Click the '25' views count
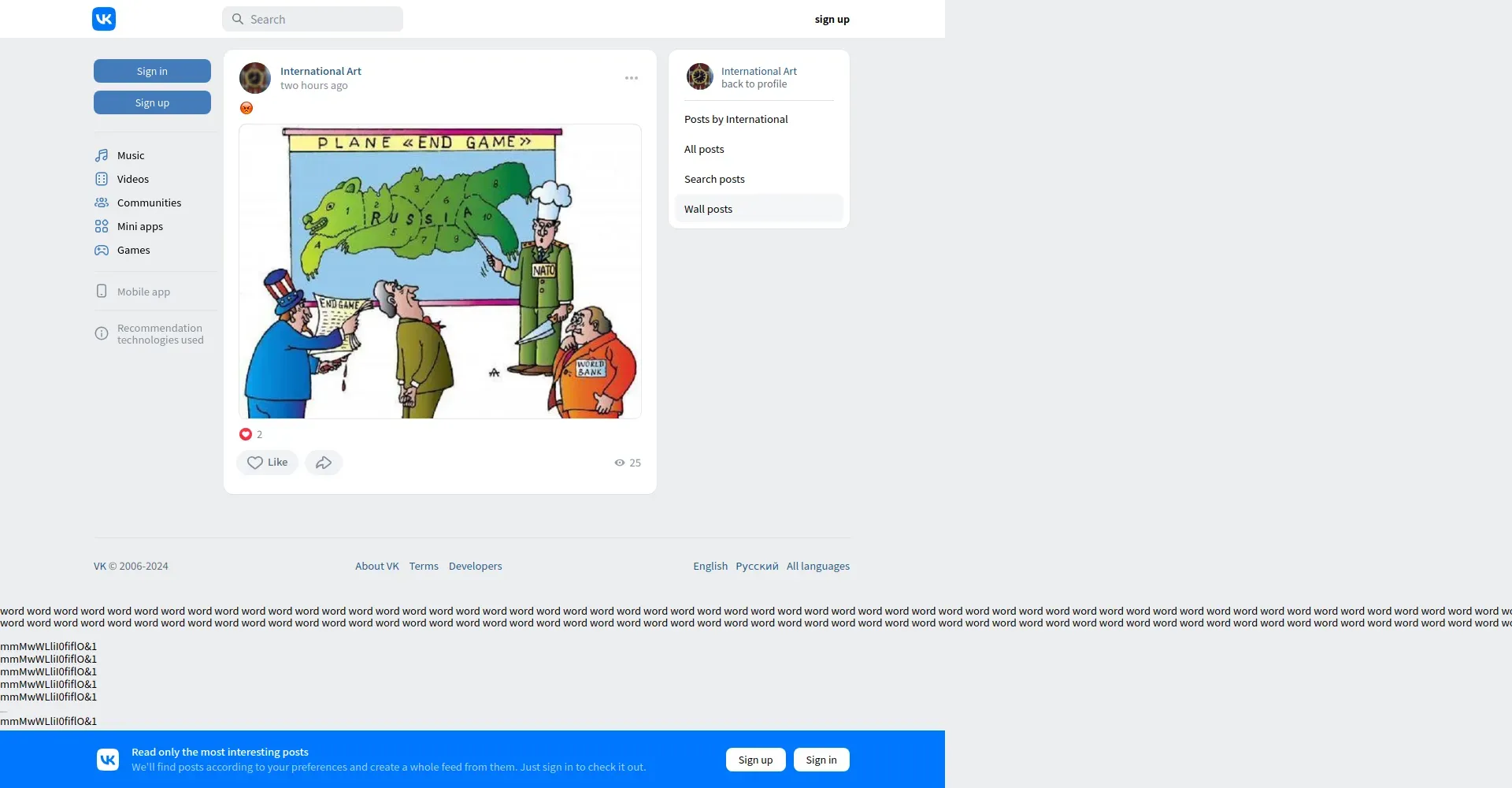 635,463
